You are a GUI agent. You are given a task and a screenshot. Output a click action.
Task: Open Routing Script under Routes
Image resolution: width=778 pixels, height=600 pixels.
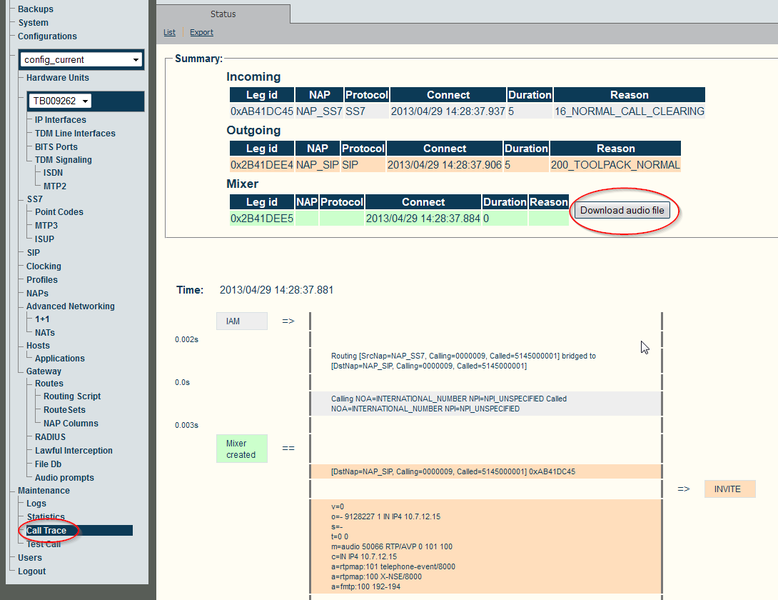tap(72, 396)
